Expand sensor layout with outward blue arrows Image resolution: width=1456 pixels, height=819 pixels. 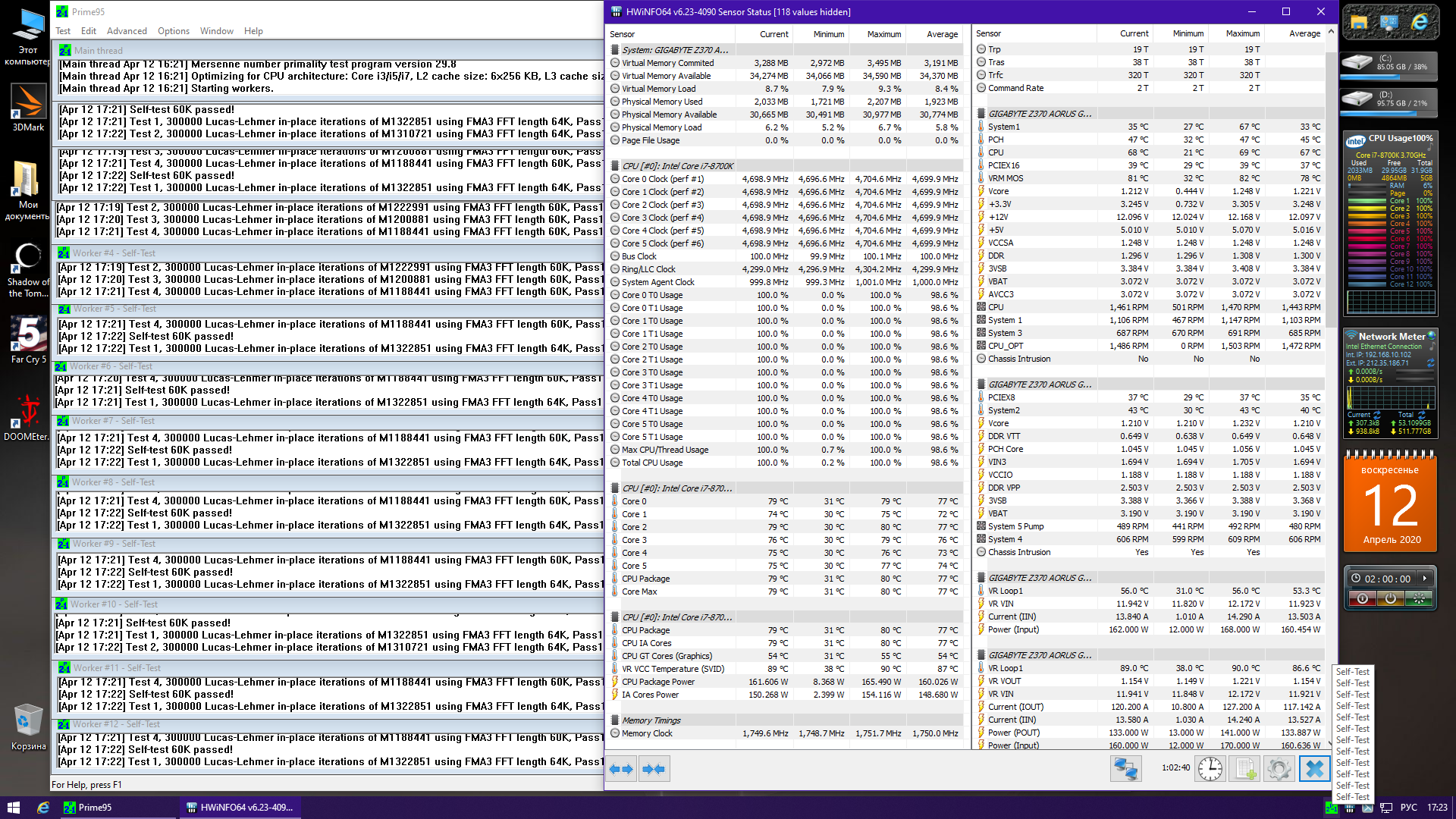tap(622, 769)
